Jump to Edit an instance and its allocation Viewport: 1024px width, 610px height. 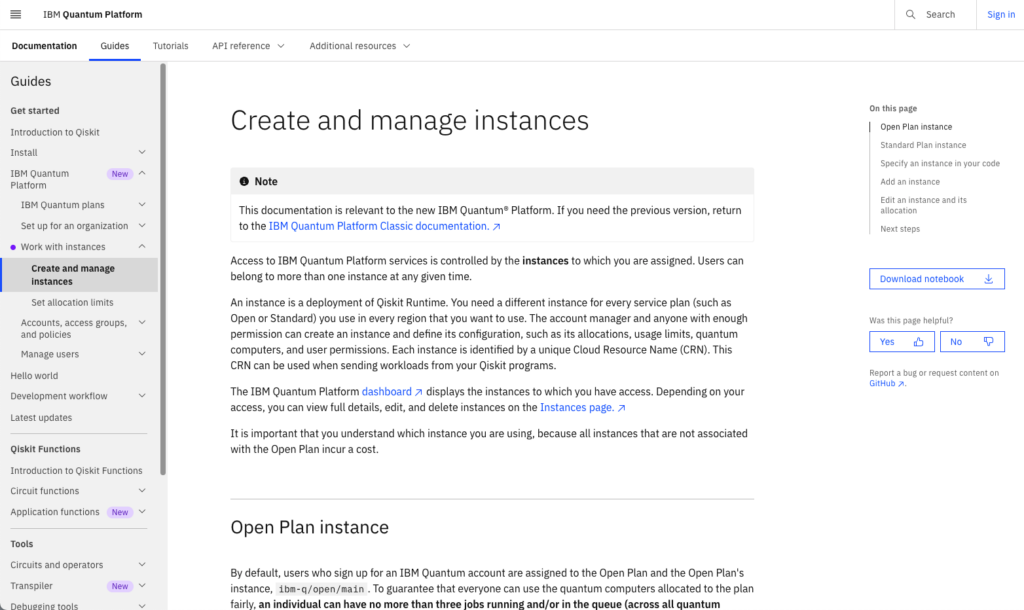tap(923, 205)
